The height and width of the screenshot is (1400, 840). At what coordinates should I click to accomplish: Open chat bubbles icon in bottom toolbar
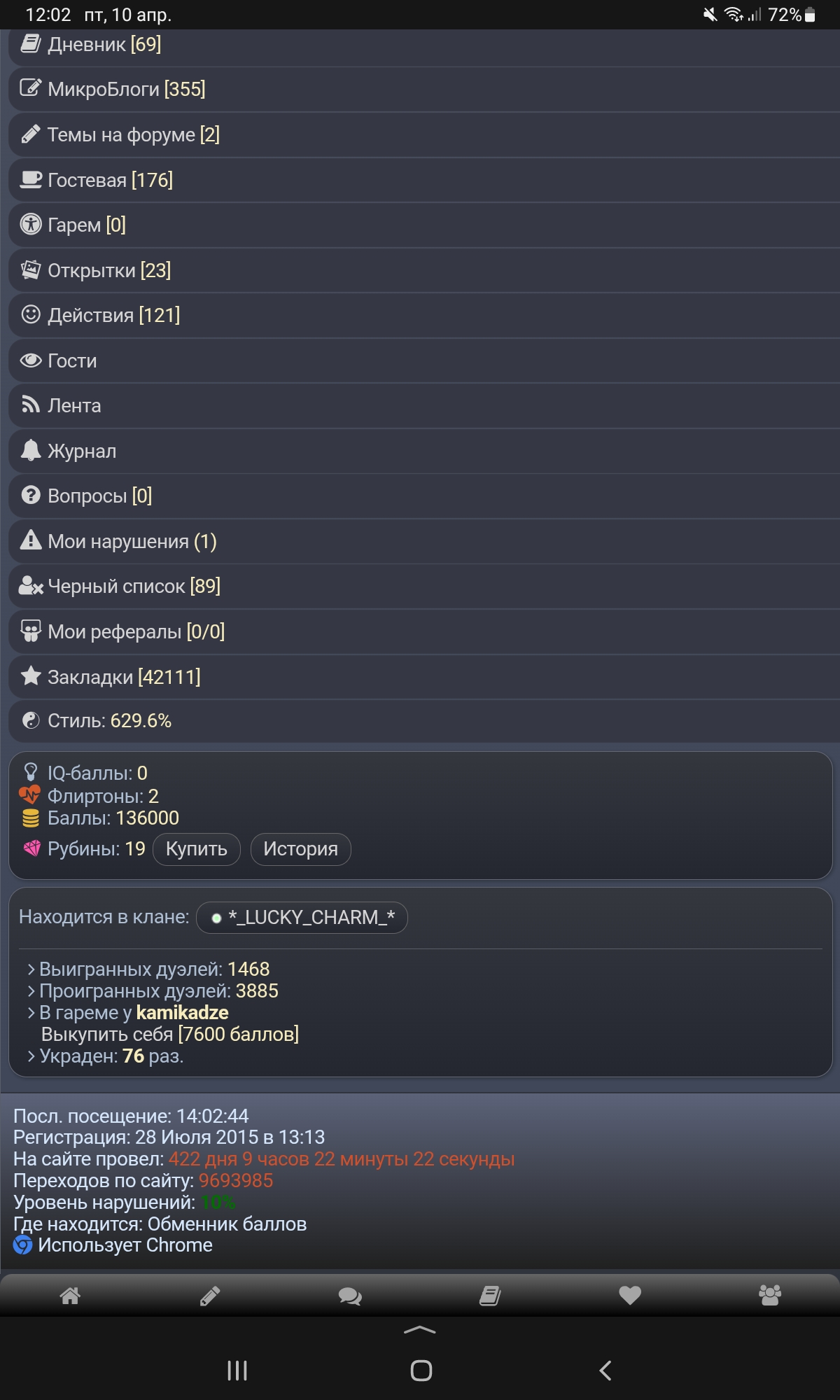tap(350, 1296)
